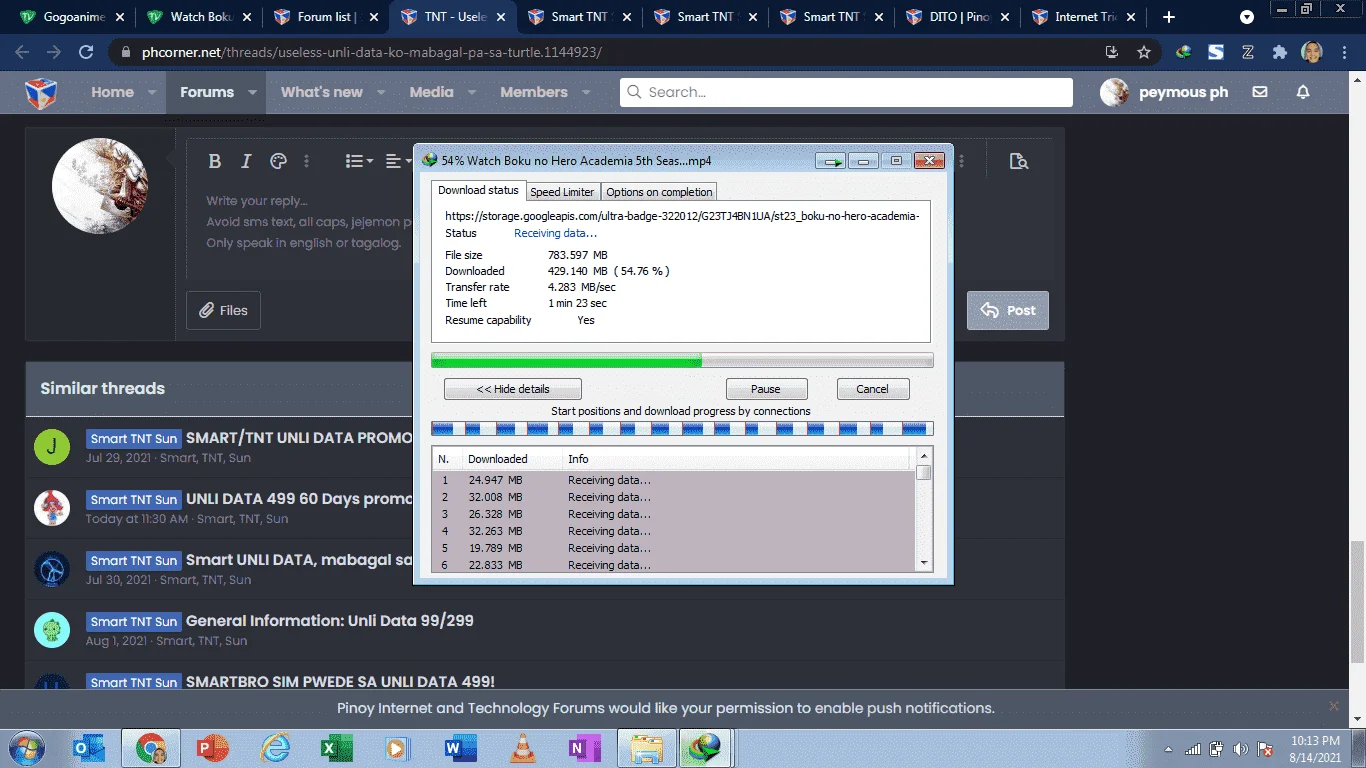Expand the Members menu dropdown arrow
The image size is (1366, 768).
click(586, 92)
